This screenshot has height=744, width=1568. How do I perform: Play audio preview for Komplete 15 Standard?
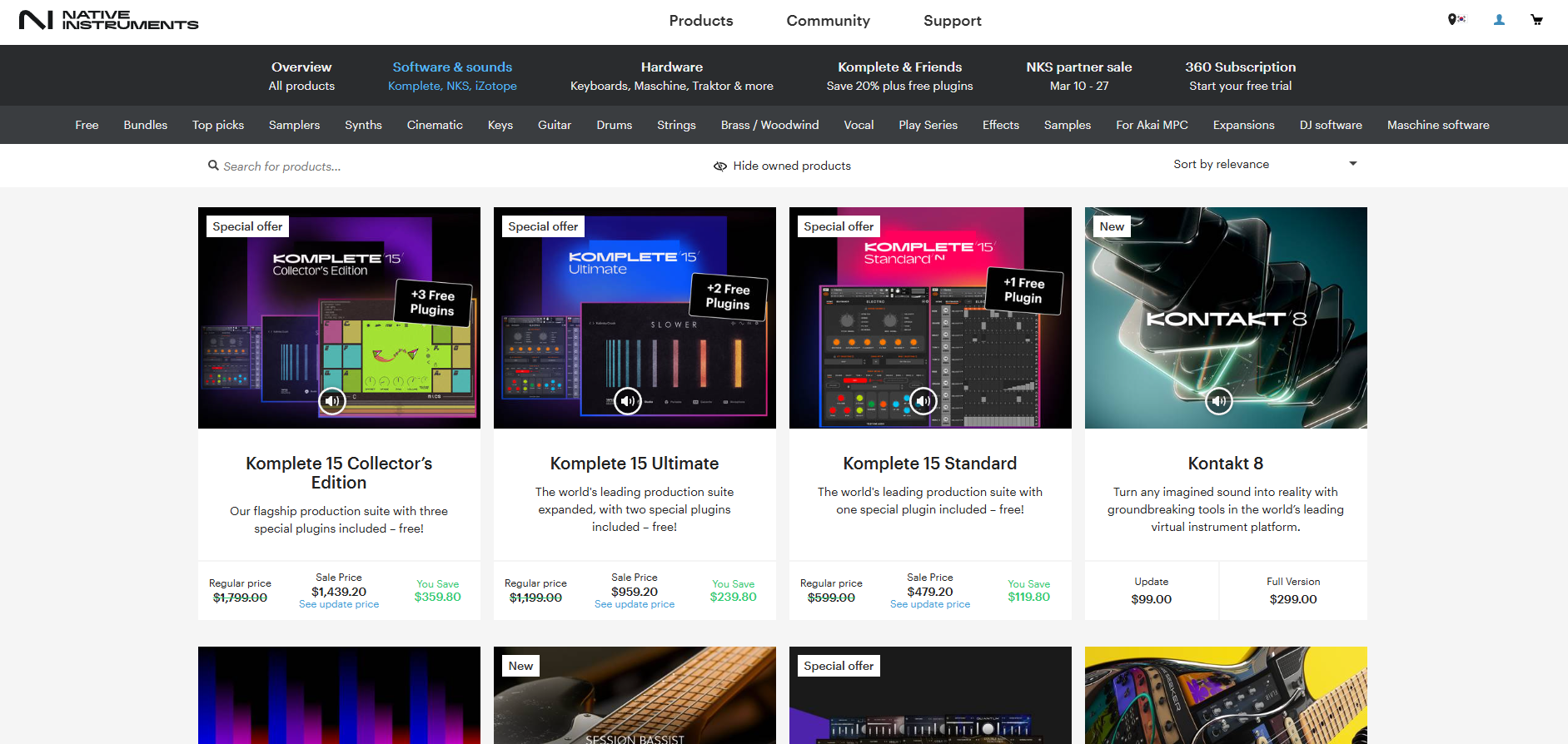pyautogui.click(x=923, y=401)
